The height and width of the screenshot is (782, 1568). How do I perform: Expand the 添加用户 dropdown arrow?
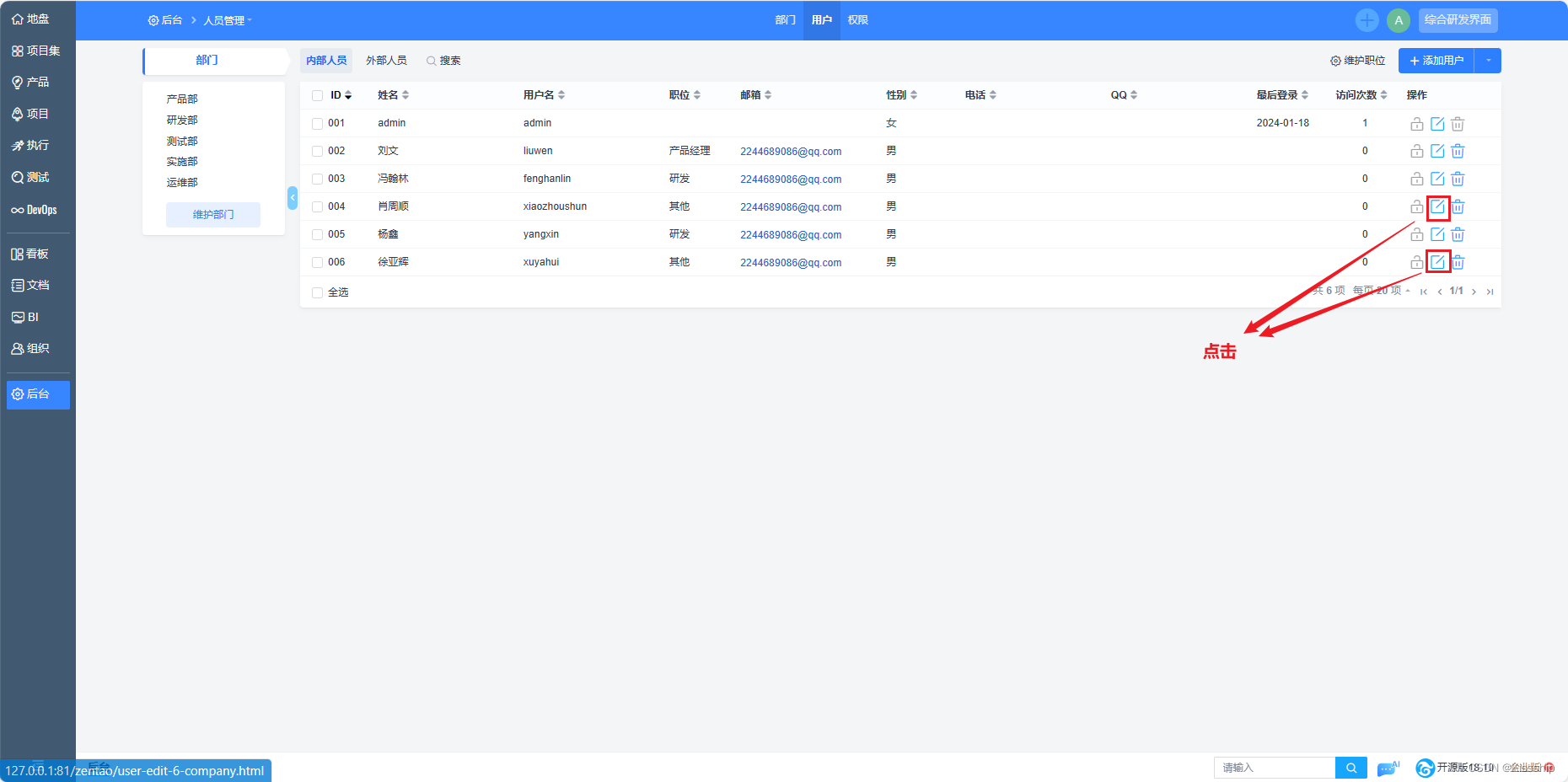[1489, 61]
